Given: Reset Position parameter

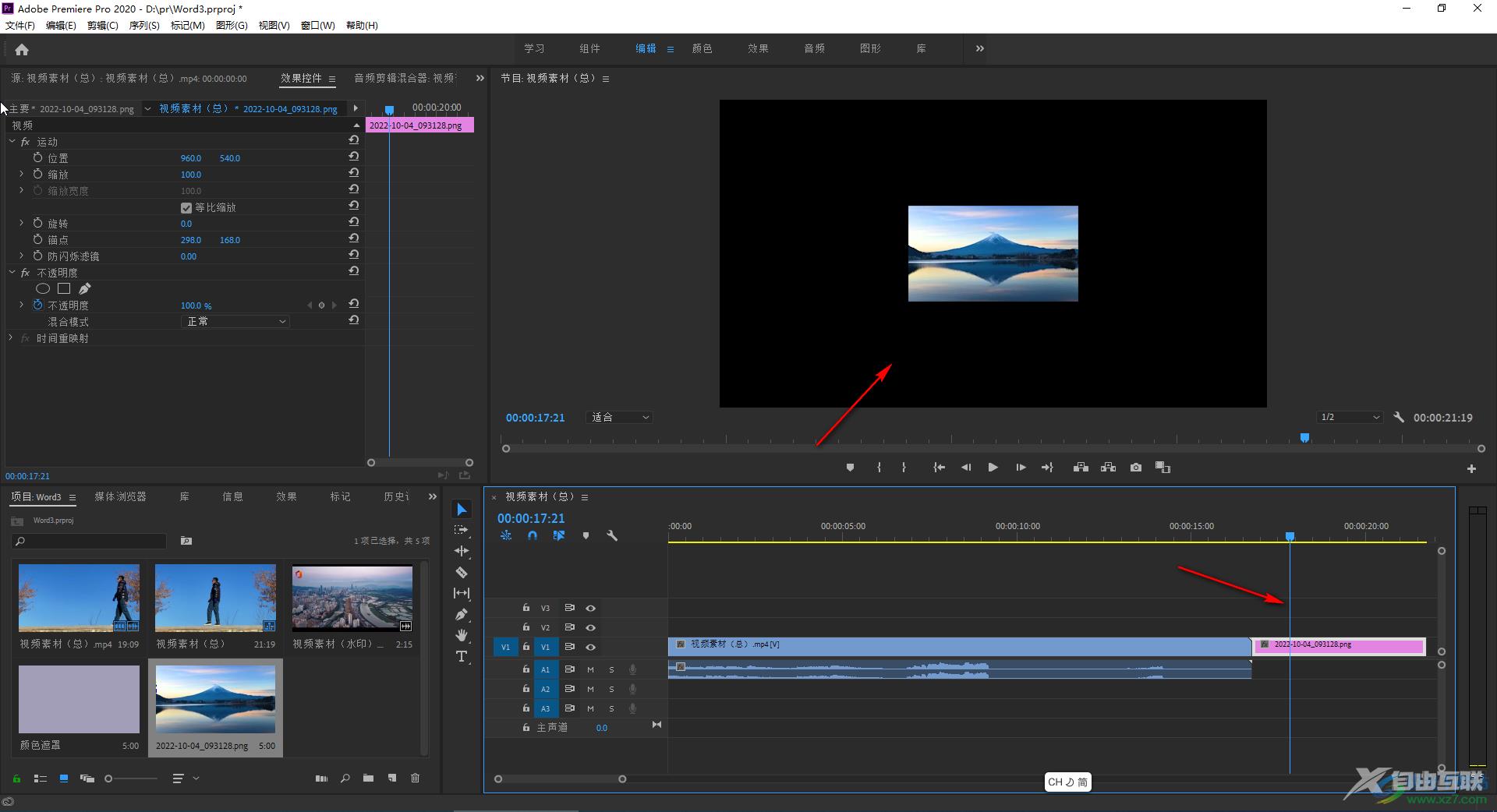Looking at the screenshot, I should coord(353,157).
